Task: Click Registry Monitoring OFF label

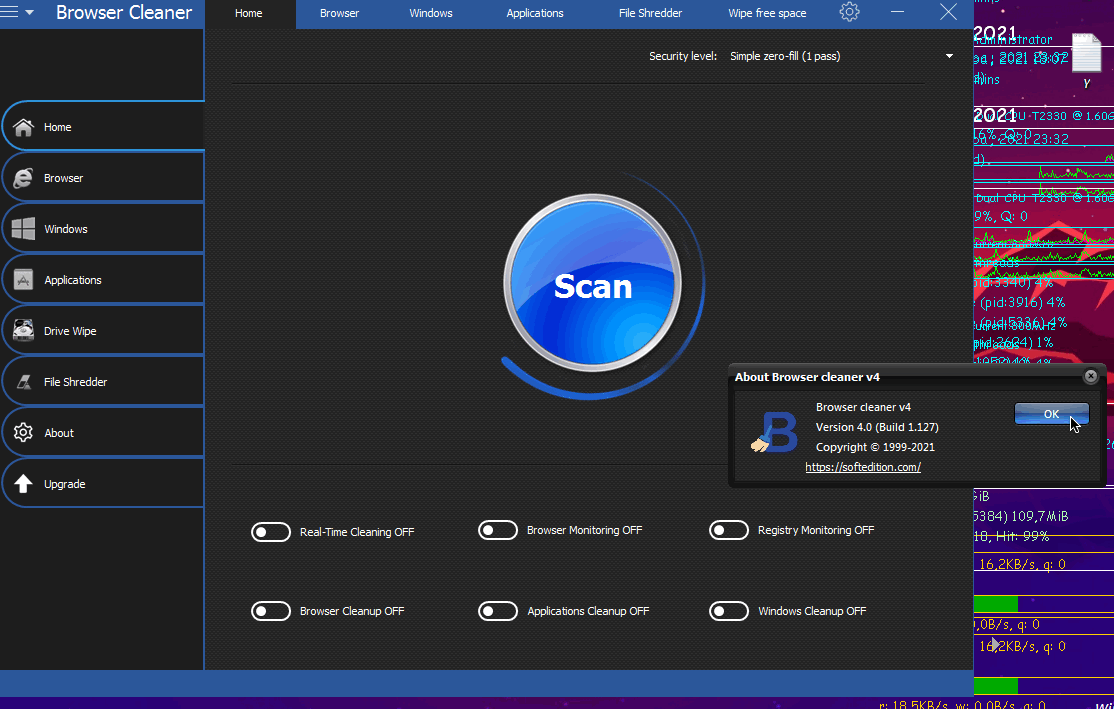Action: coord(816,530)
